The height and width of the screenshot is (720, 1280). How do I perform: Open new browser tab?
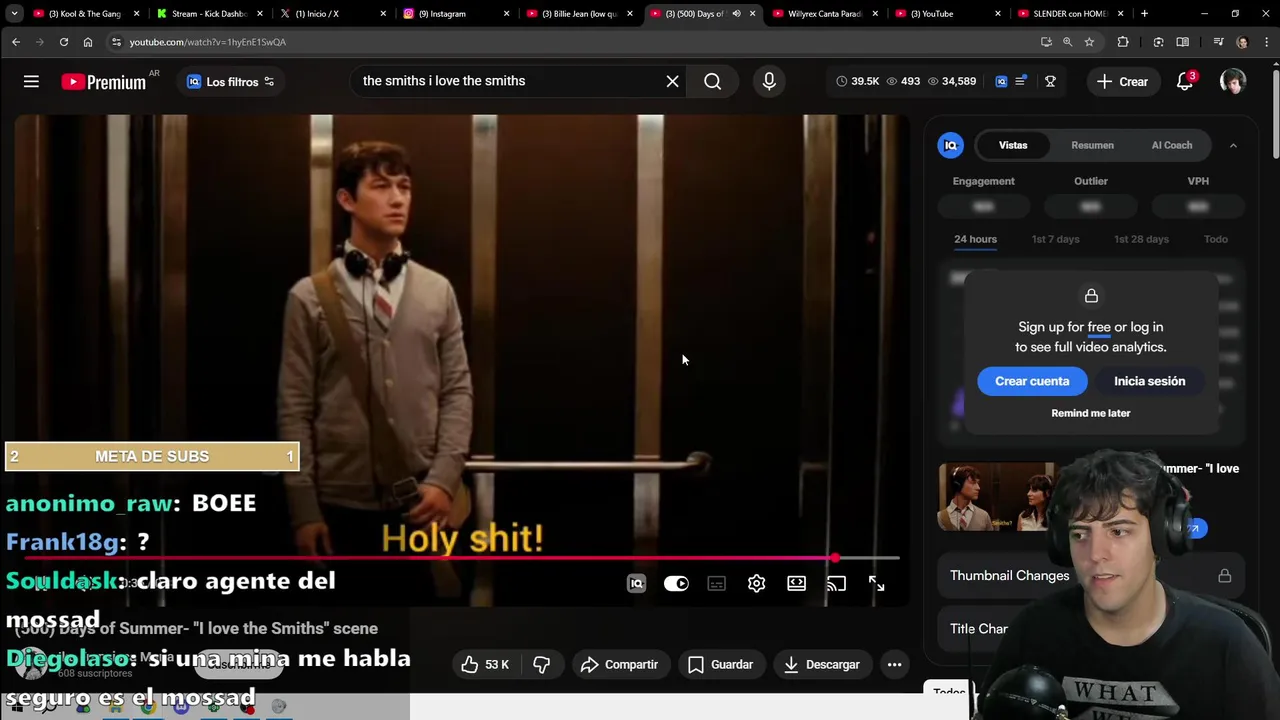tap(1144, 14)
